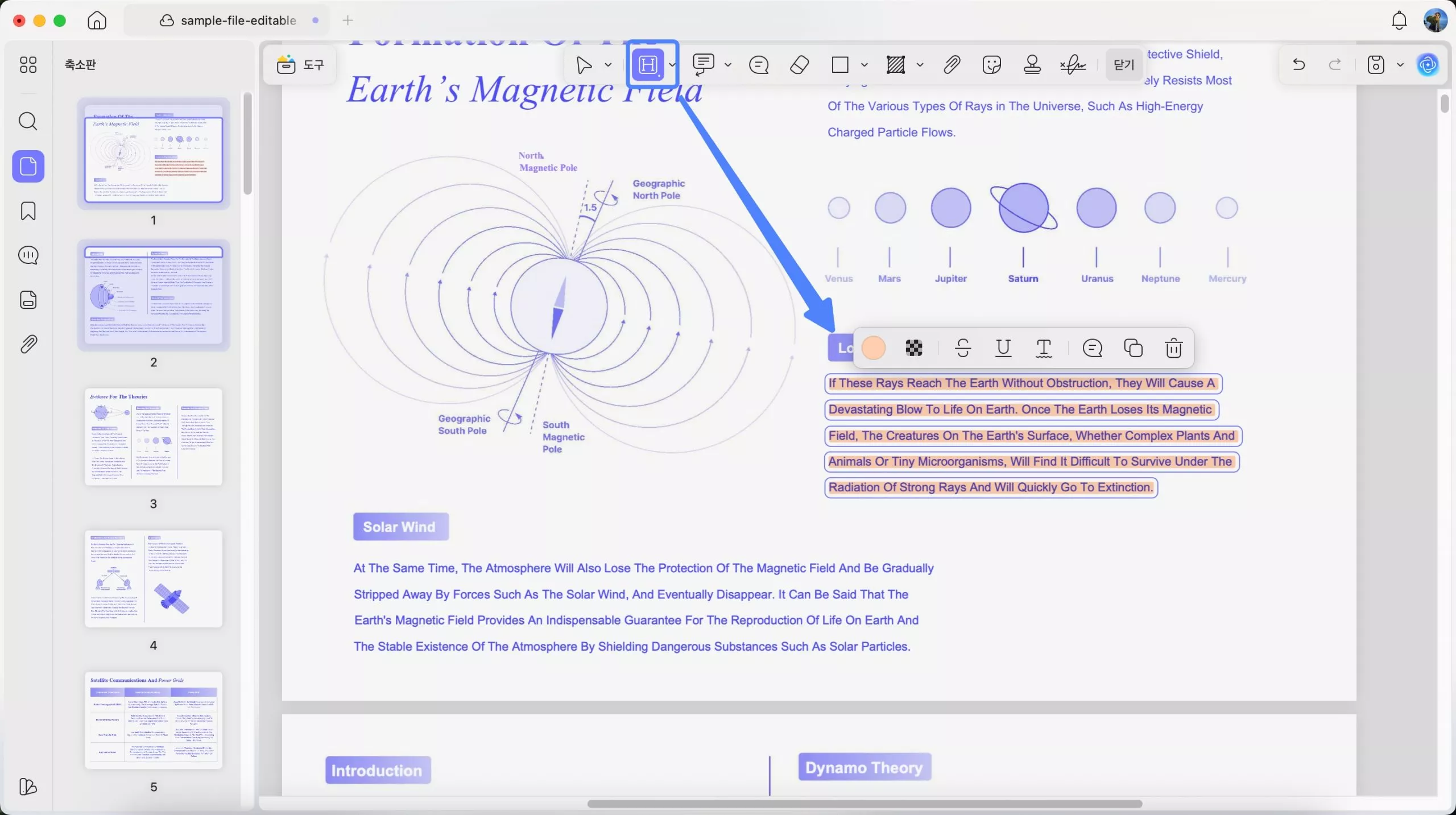Copy highlighted text with copy icon

1133,348
